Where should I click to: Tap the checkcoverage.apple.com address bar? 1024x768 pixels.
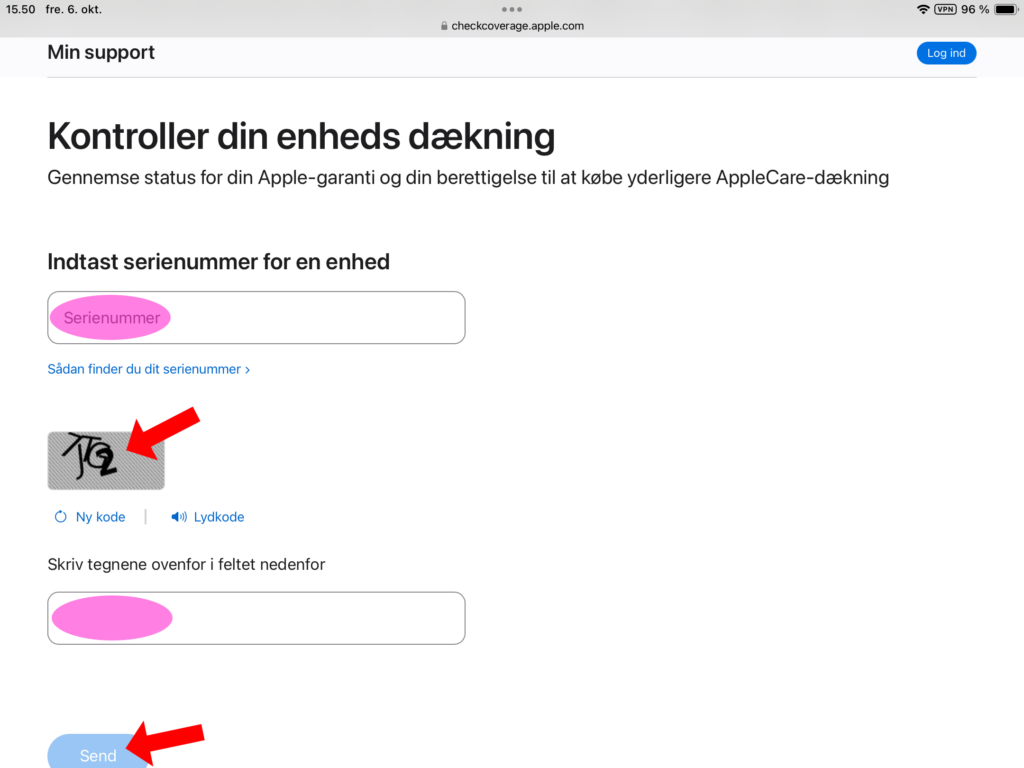pyautogui.click(x=512, y=25)
